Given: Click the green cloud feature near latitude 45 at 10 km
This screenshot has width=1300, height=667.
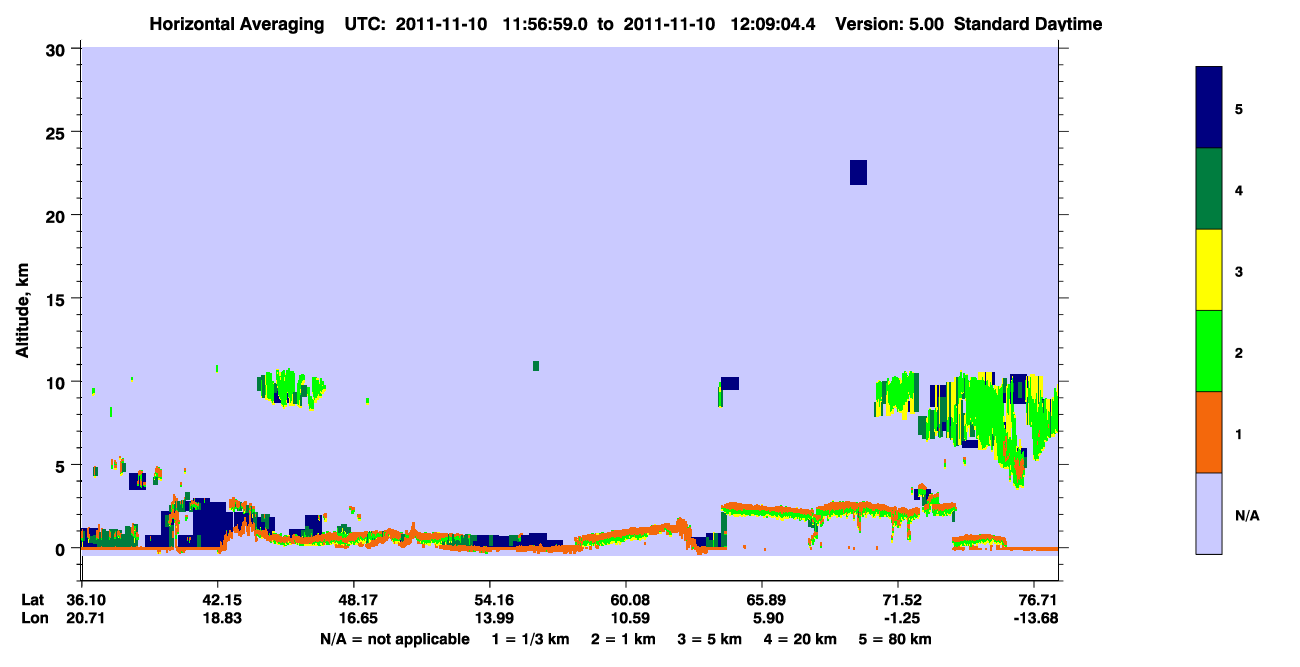Looking at the screenshot, I should 291,387.
